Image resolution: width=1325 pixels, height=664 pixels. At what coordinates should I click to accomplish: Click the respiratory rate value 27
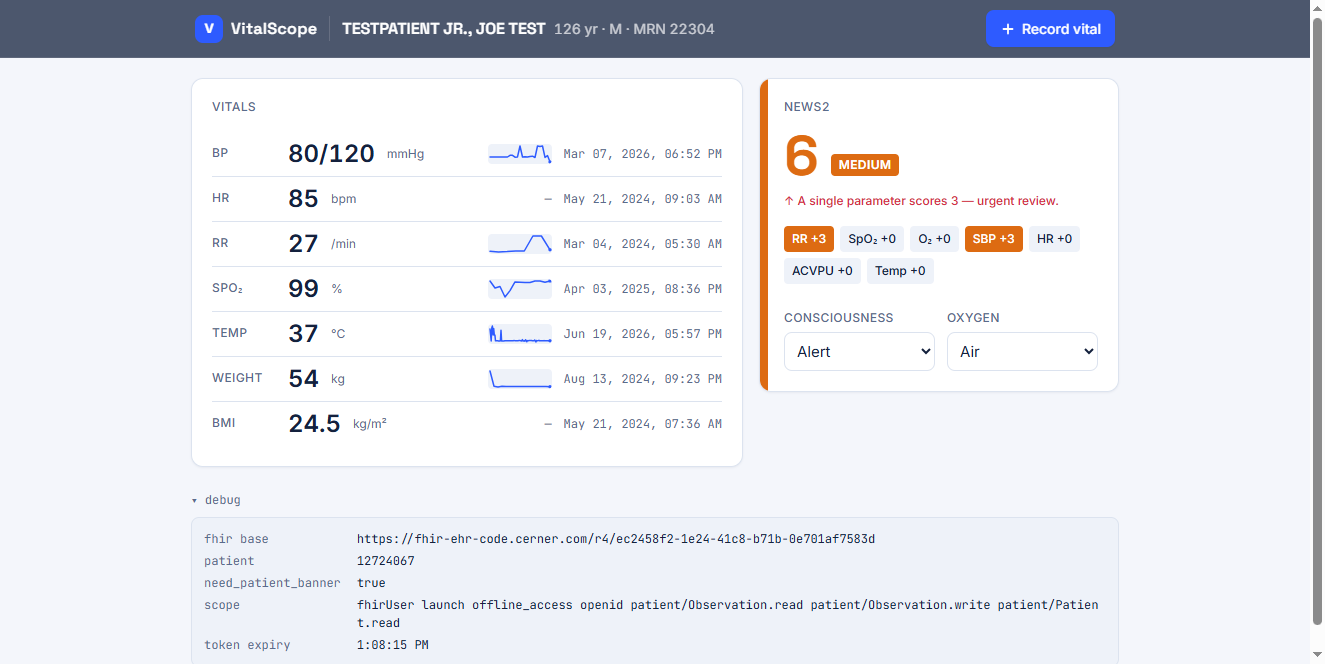point(303,244)
